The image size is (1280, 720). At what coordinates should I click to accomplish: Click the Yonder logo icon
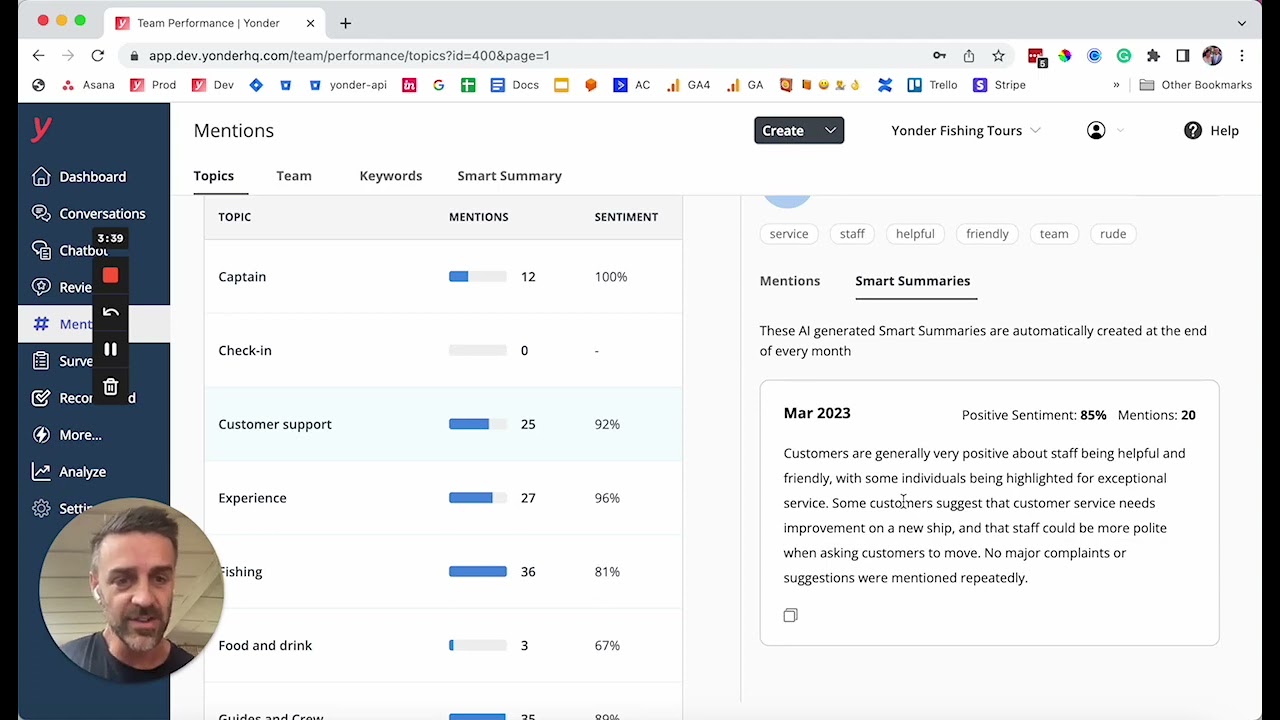[41, 128]
